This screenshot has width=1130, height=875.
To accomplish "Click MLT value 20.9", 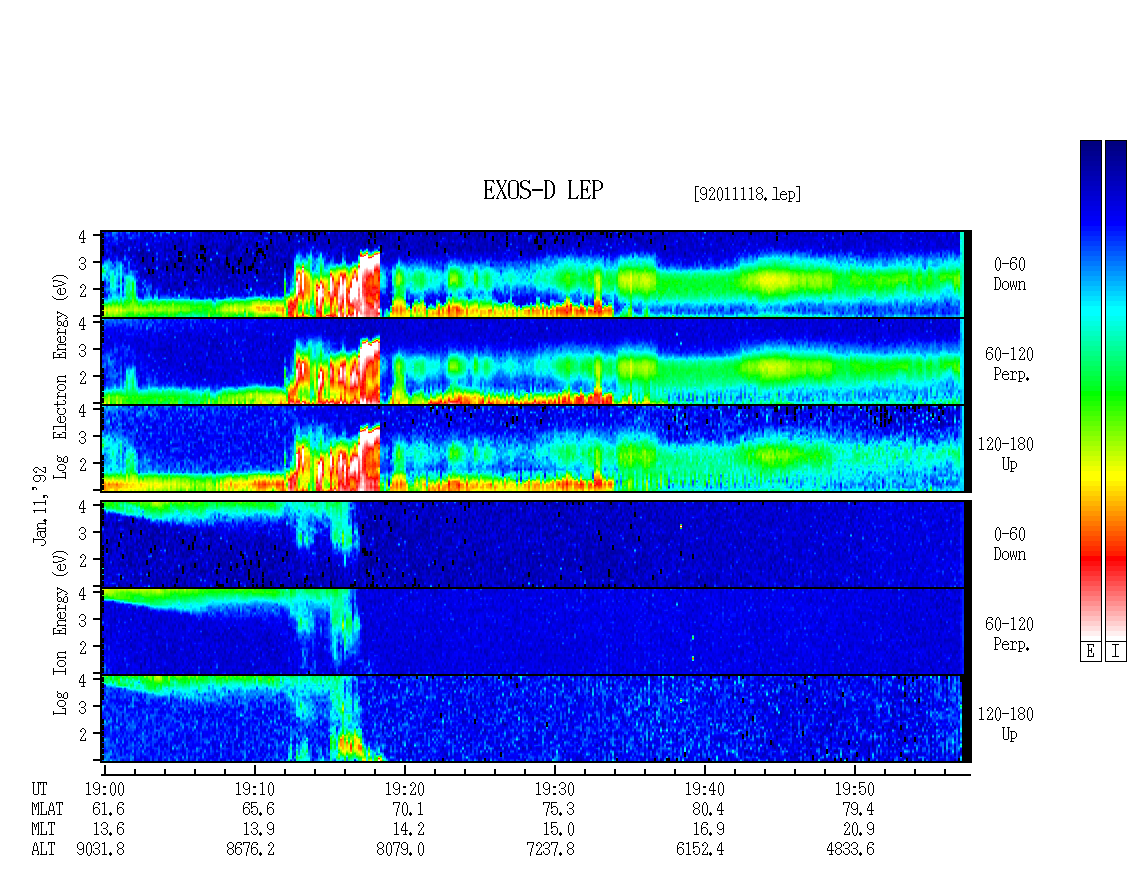I will point(858,830).
